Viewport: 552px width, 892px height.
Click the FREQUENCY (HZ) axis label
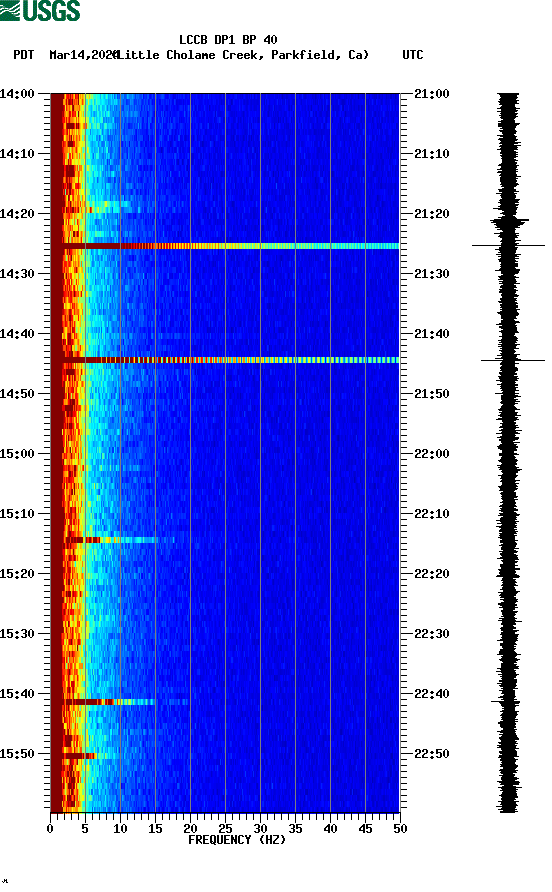[x=237, y=840]
